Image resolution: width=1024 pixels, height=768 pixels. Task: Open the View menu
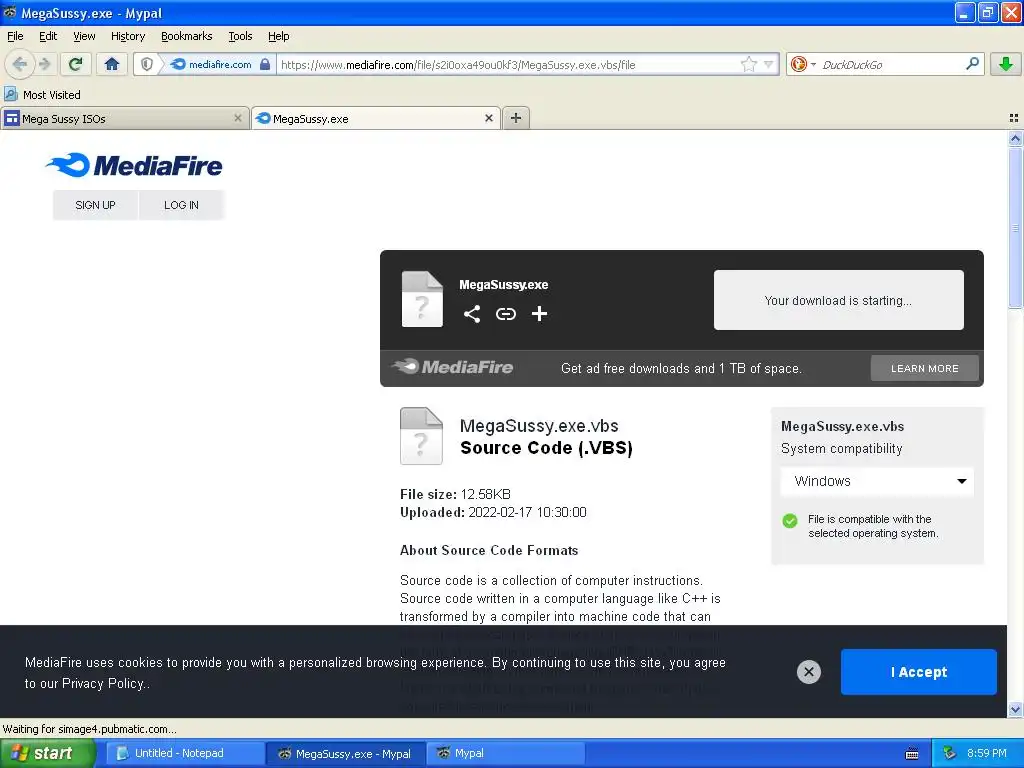click(84, 36)
